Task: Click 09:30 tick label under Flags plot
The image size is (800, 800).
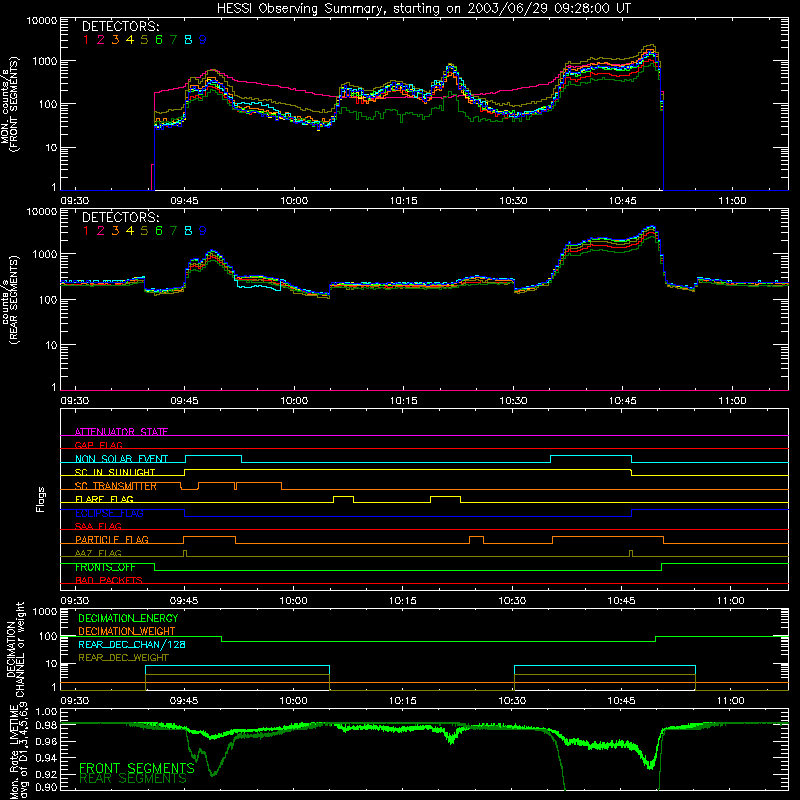Action: pyautogui.click(x=74, y=601)
